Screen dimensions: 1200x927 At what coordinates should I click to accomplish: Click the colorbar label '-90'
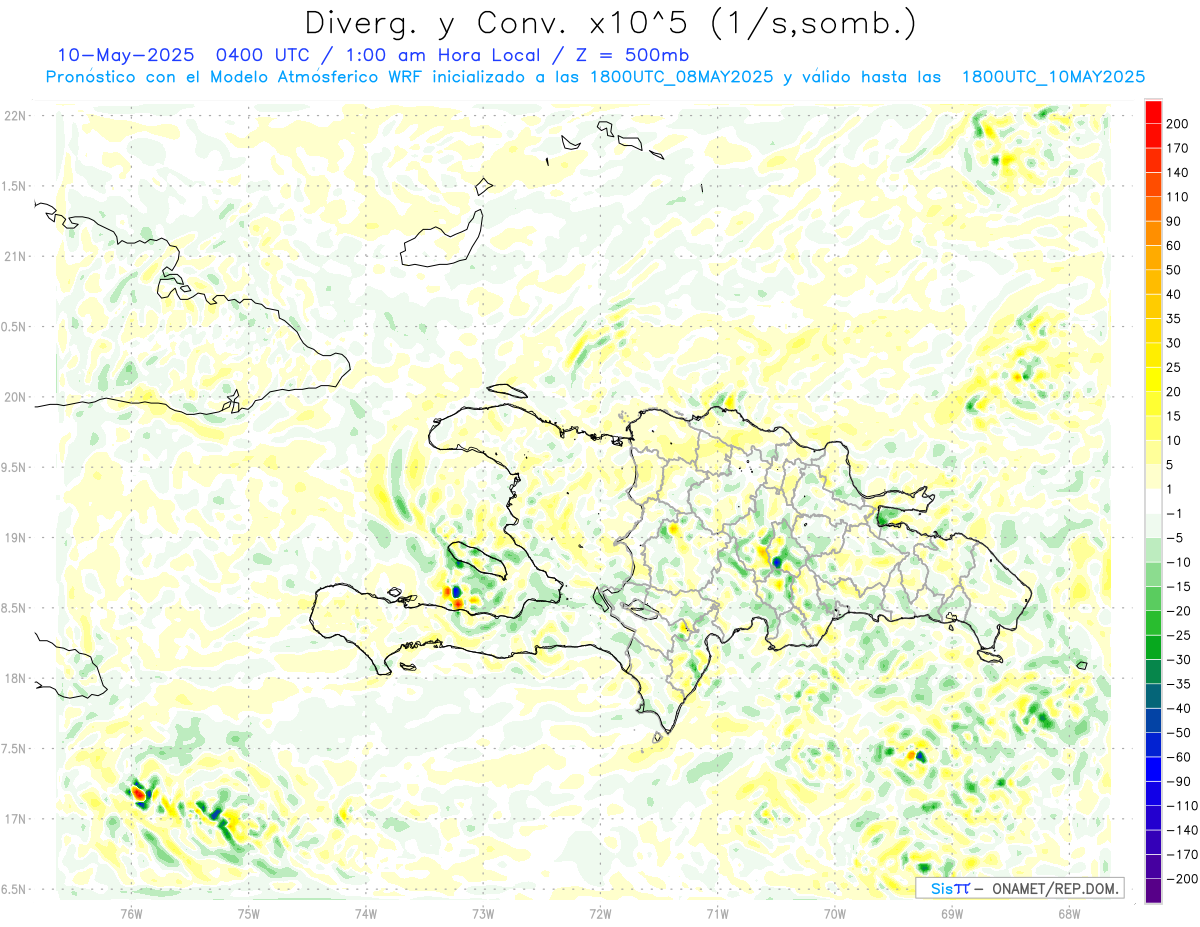point(1178,782)
